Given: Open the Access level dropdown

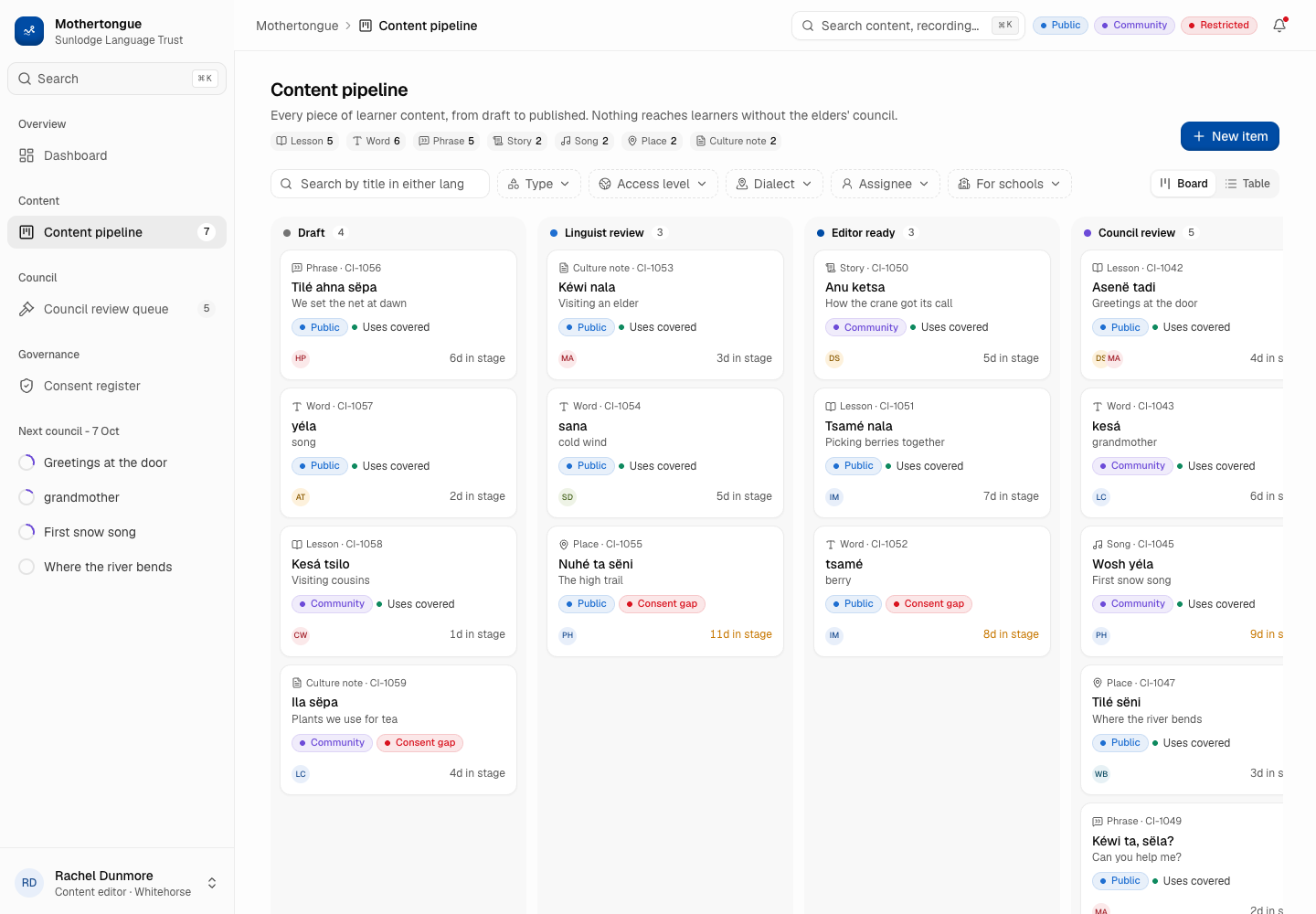Looking at the screenshot, I should point(653,184).
